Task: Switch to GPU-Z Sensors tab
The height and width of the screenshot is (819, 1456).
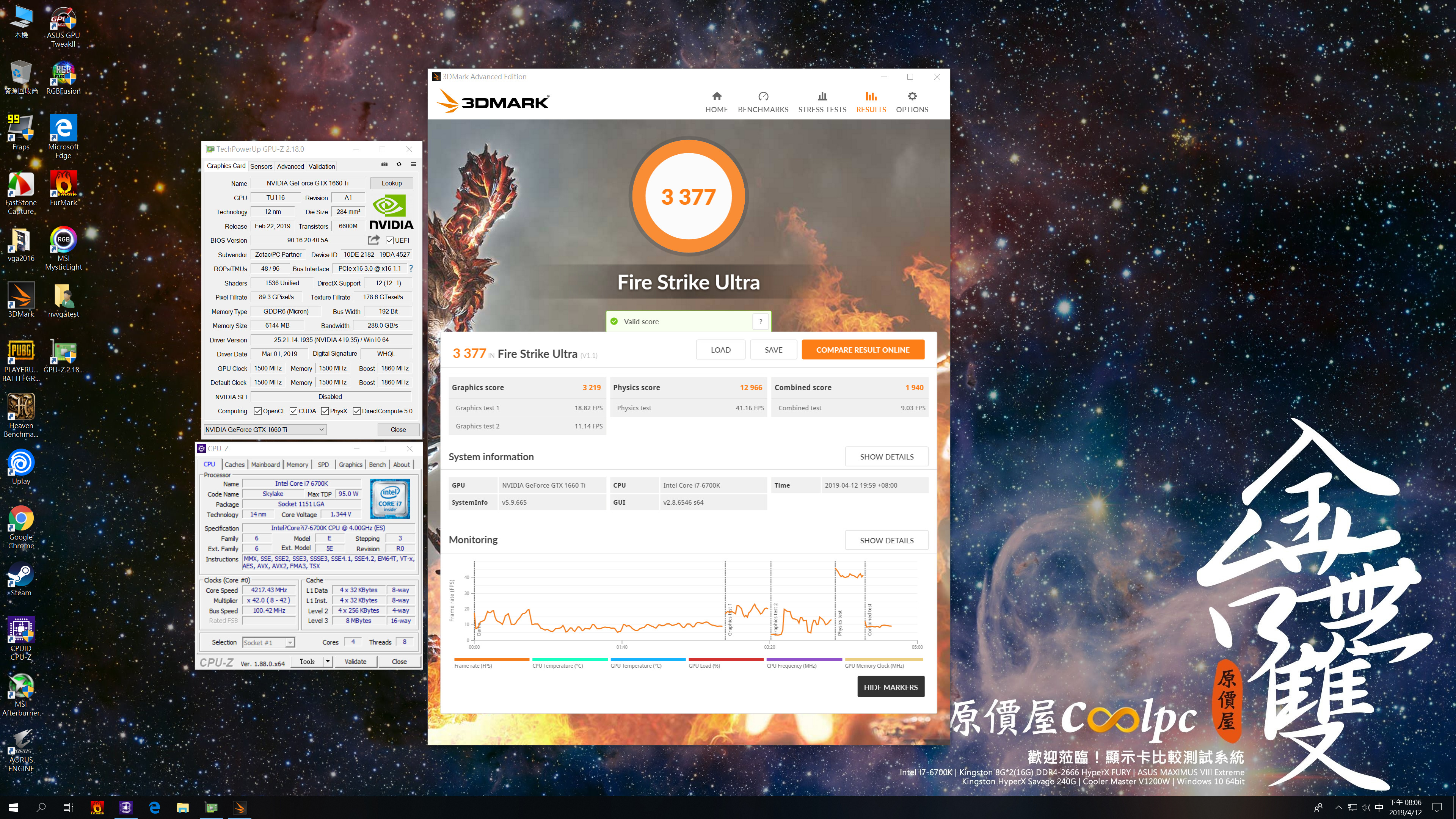Action: pyautogui.click(x=261, y=166)
